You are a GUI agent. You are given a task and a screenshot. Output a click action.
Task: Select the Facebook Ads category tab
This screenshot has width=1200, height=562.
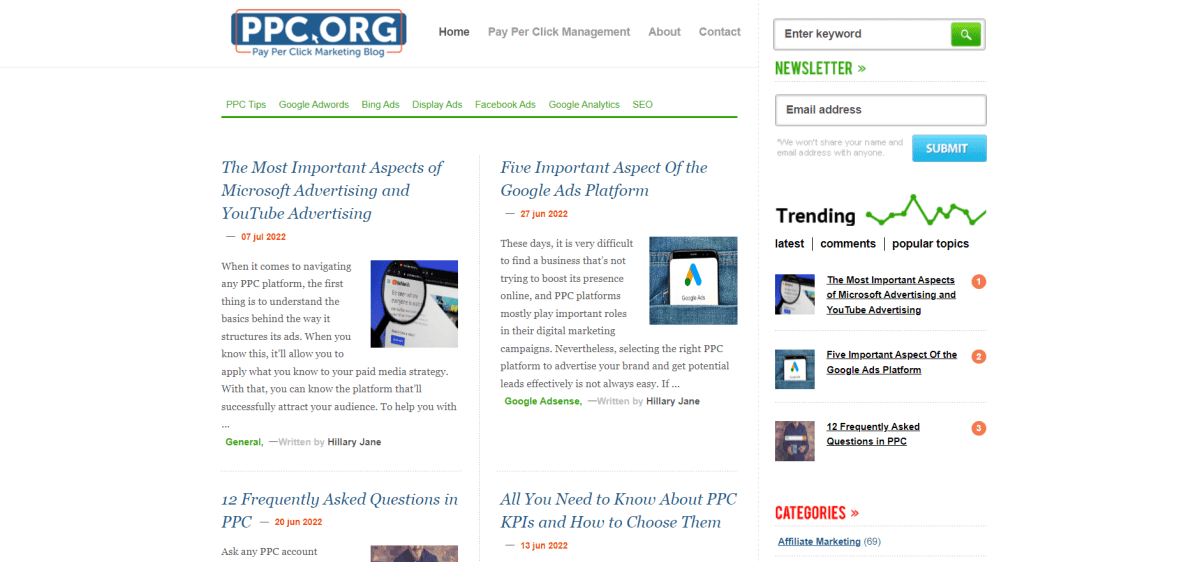click(x=505, y=104)
